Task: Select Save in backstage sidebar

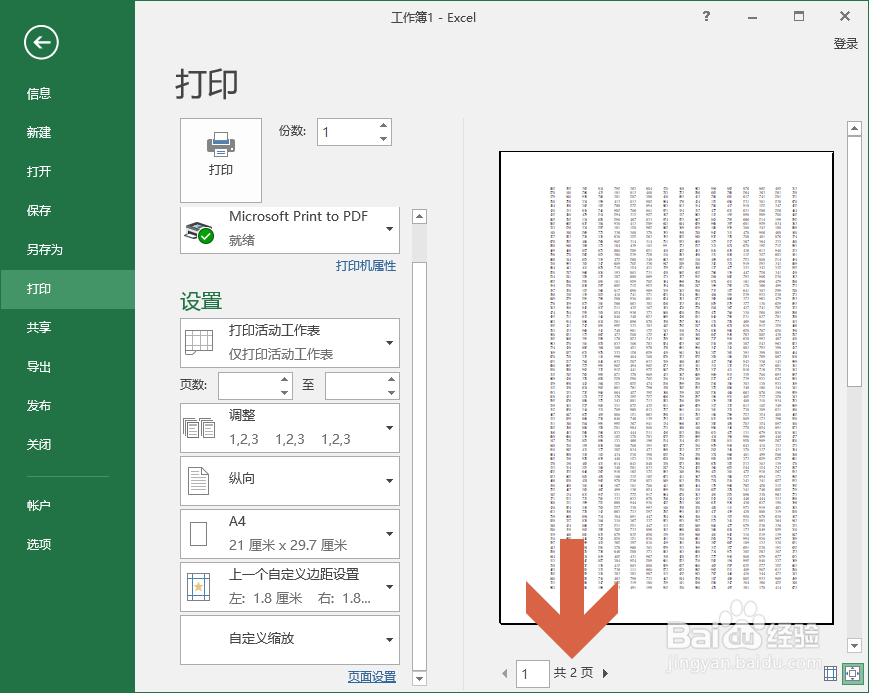Action: pos(68,211)
